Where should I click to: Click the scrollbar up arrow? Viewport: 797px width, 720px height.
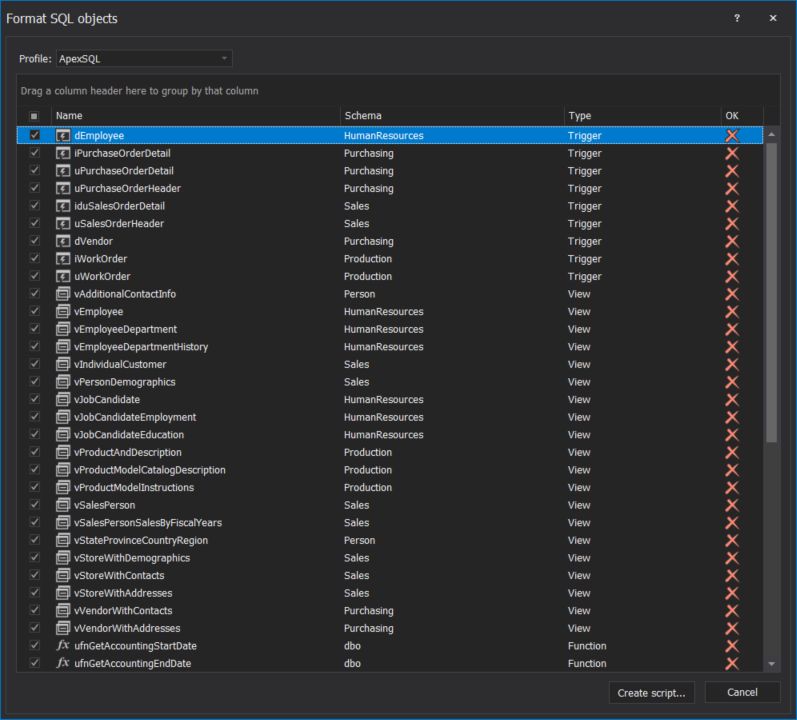click(x=772, y=135)
